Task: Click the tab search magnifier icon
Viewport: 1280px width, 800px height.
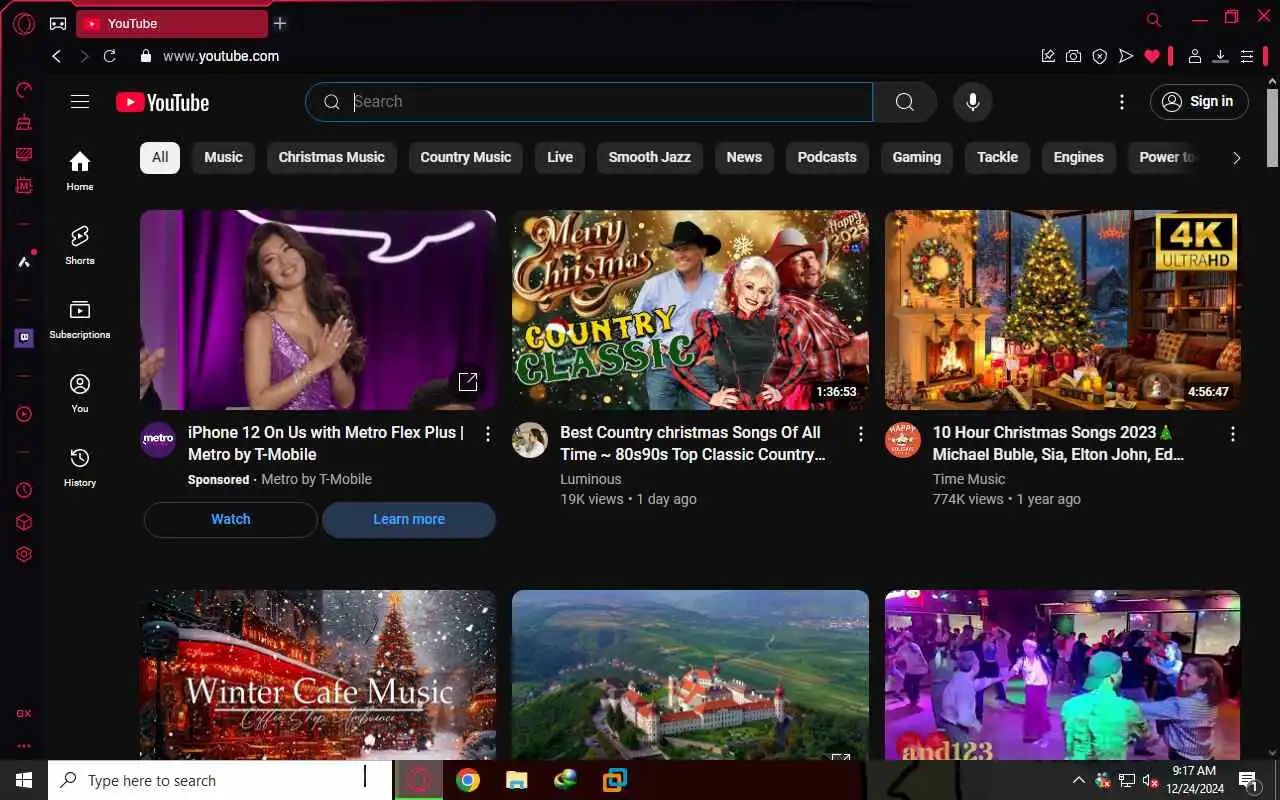Action: click(x=1154, y=20)
